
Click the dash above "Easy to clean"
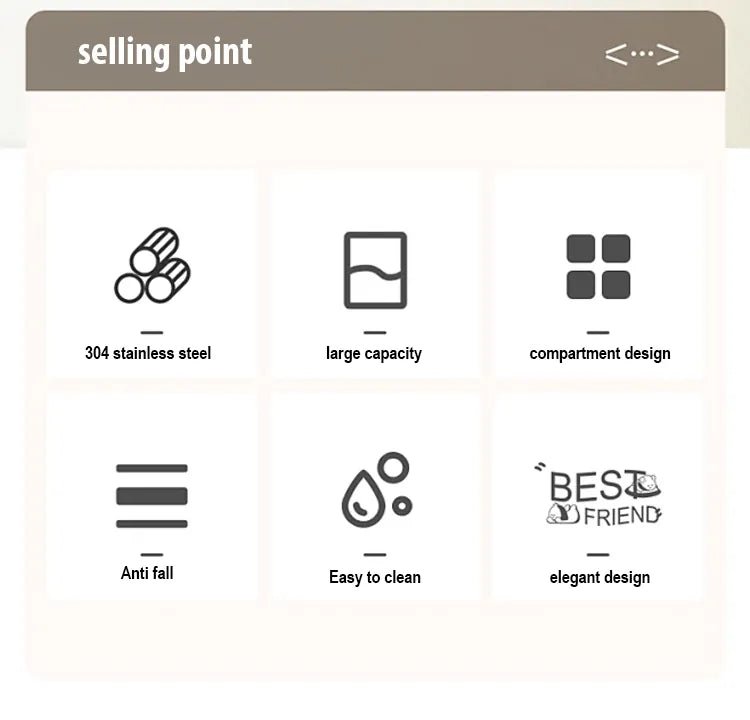pos(375,554)
